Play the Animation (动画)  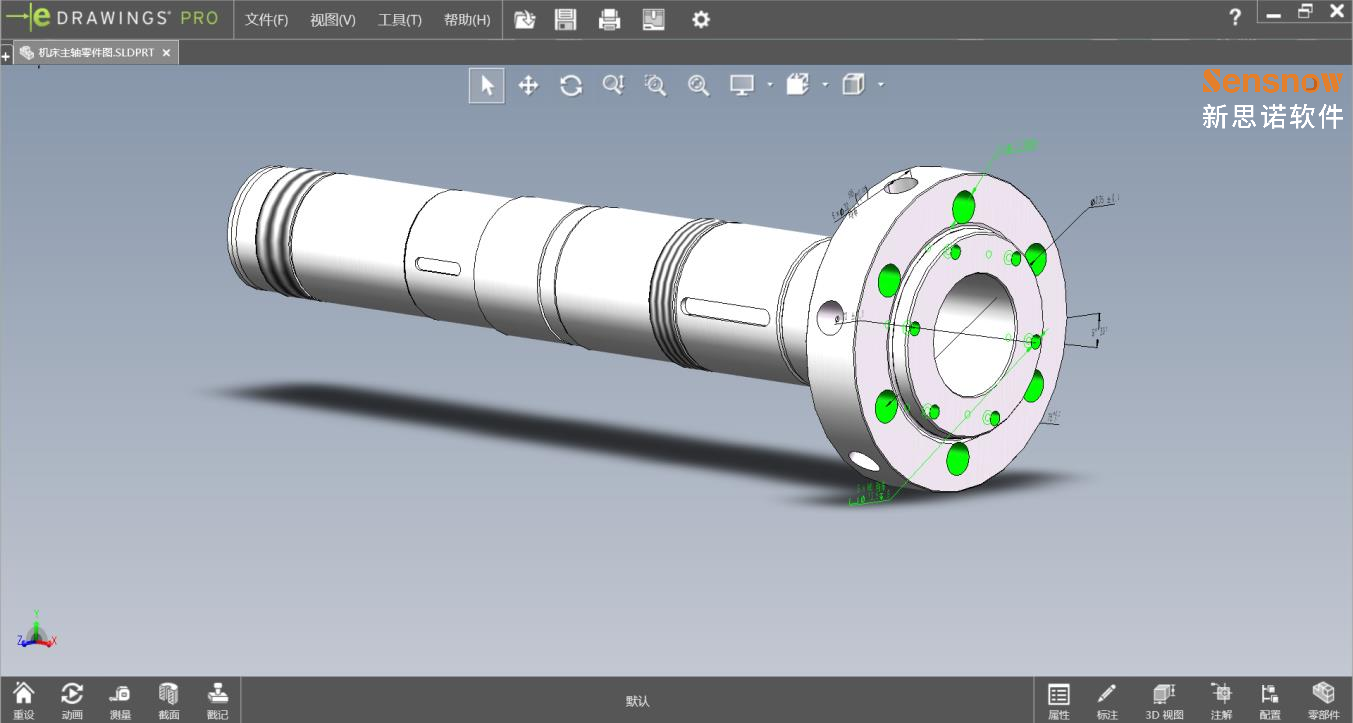click(72, 700)
